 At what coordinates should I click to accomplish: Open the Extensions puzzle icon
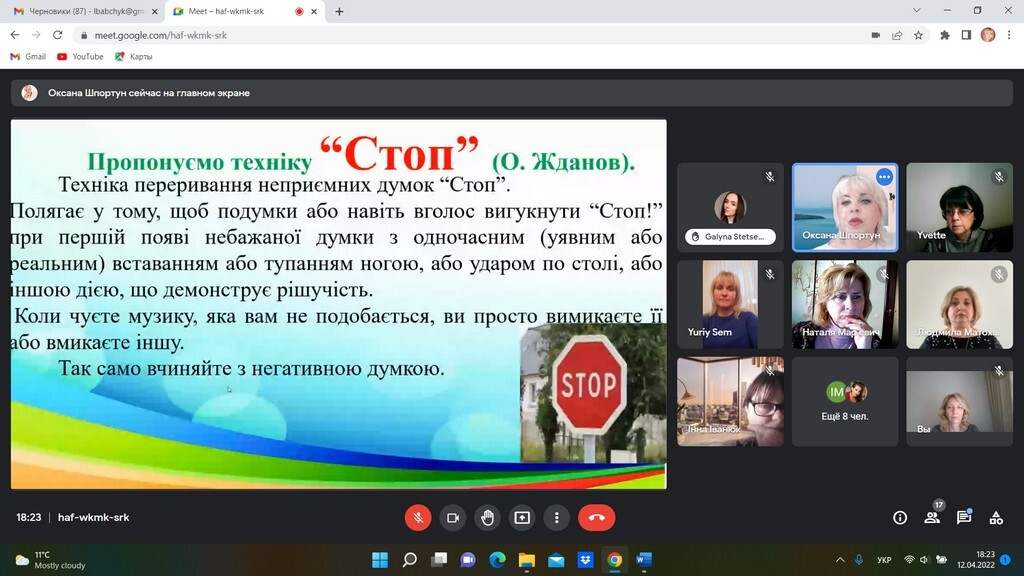944,35
